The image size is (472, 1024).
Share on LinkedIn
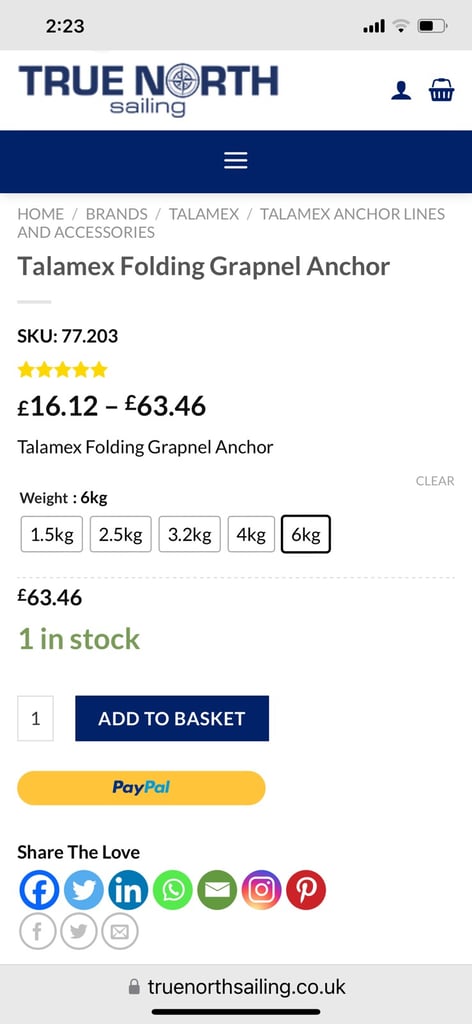(128, 890)
